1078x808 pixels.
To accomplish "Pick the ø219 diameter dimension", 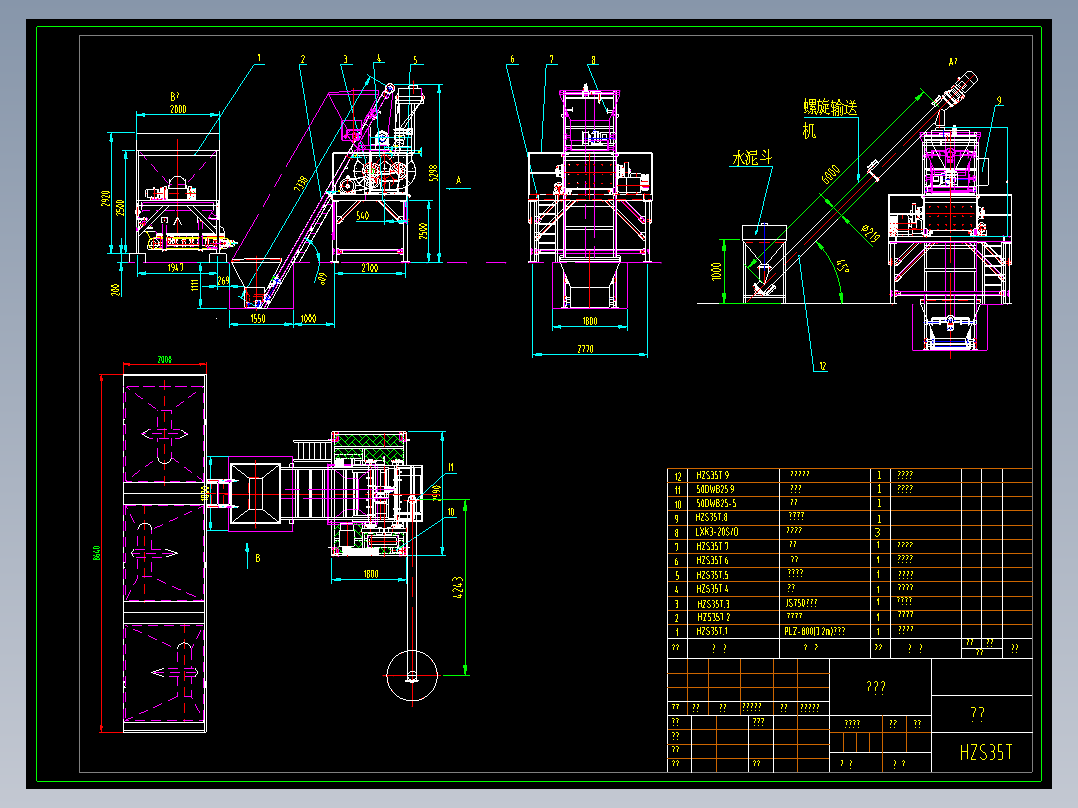I will (870, 234).
